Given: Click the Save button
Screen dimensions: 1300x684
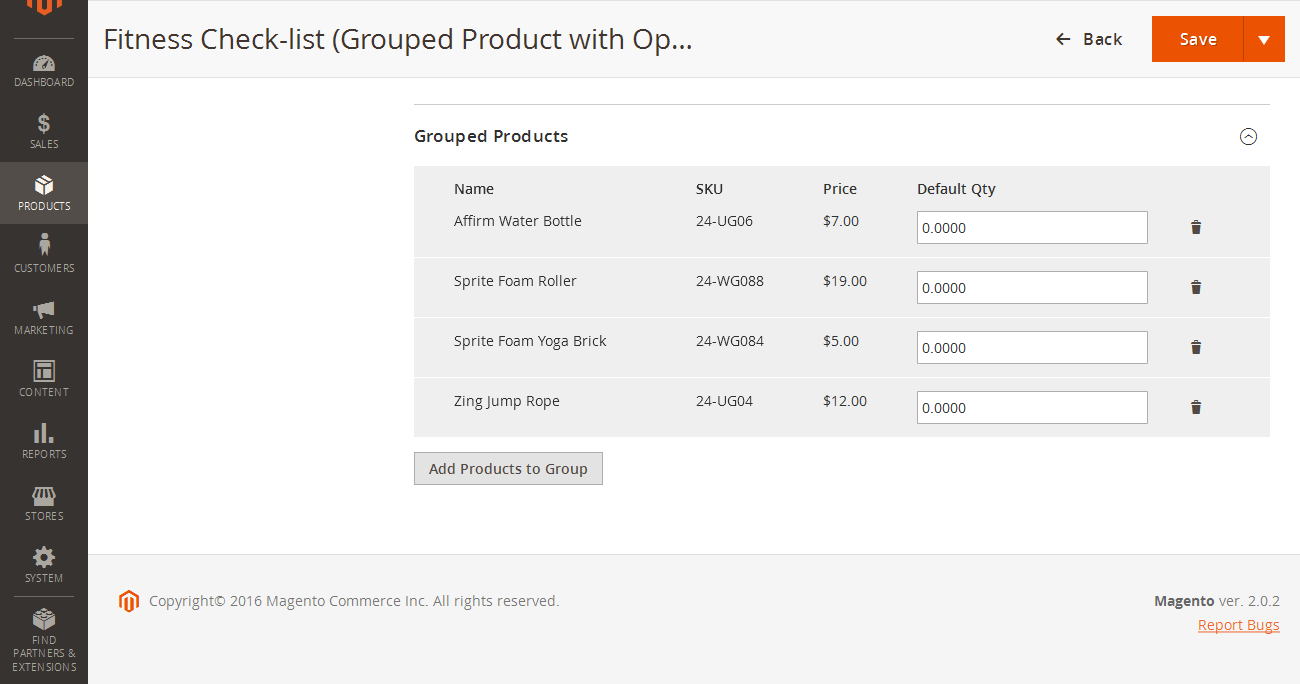Looking at the screenshot, I should (x=1197, y=38).
